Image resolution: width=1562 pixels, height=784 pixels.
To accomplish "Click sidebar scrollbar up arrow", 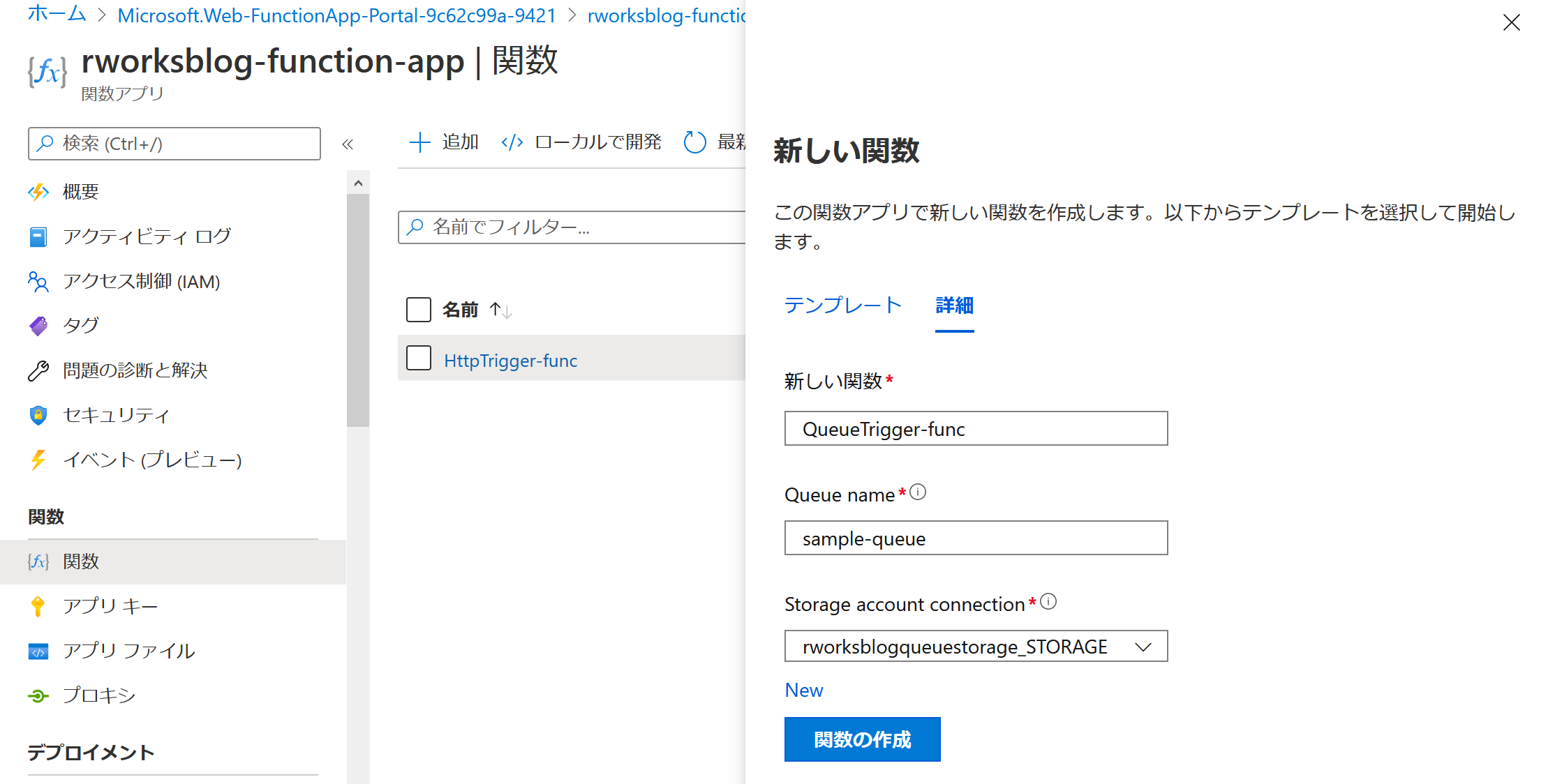I will pos(358,183).
